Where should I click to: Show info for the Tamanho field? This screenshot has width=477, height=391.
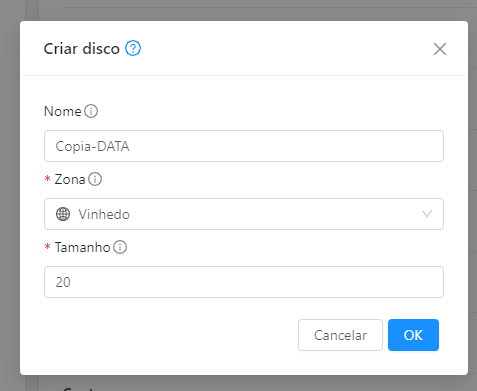coord(120,247)
